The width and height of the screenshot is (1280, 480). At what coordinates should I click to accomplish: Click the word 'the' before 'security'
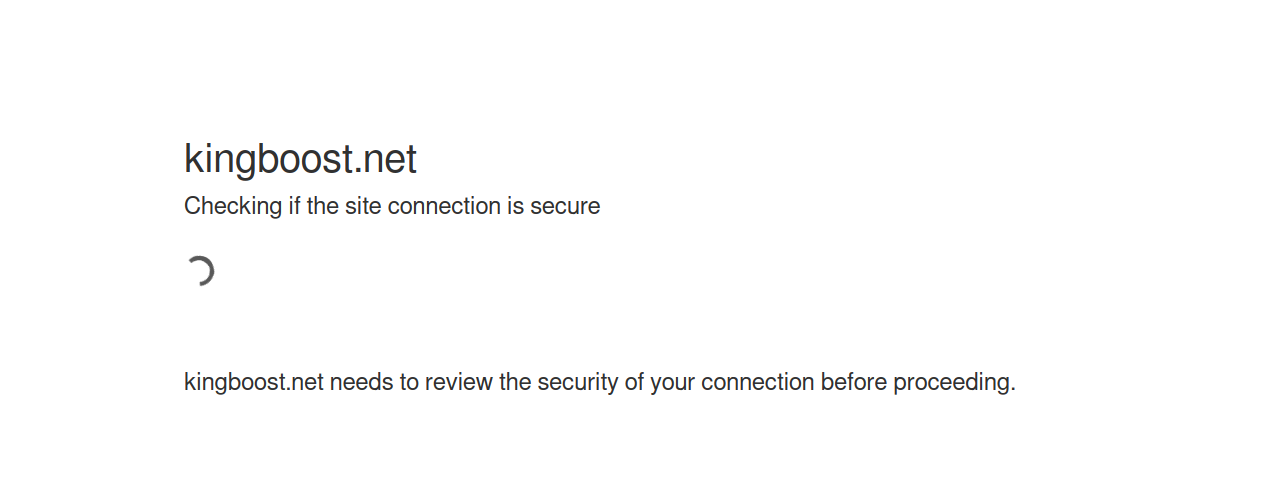pos(515,383)
